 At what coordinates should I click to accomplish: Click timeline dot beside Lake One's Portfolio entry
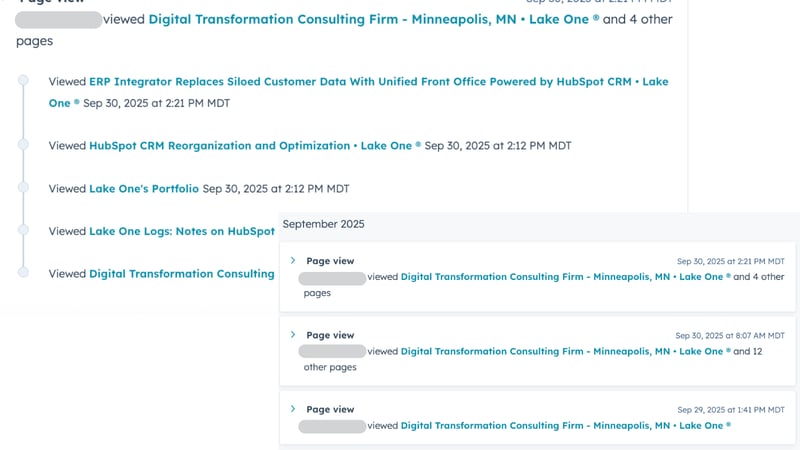(x=23, y=187)
